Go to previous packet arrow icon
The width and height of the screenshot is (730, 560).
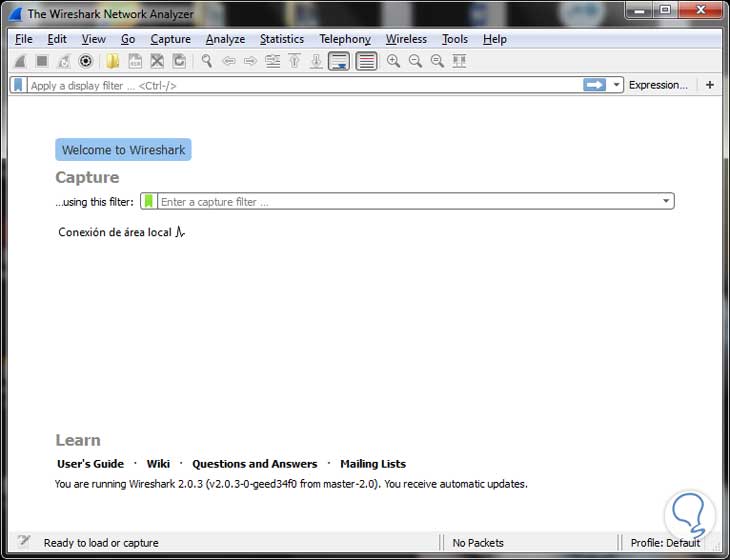pyautogui.click(x=229, y=61)
